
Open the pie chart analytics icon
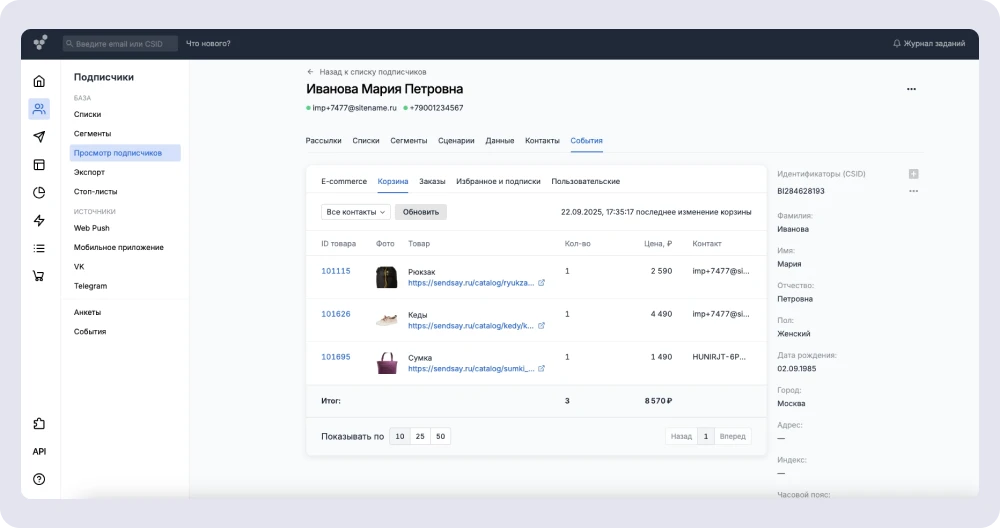(x=39, y=193)
